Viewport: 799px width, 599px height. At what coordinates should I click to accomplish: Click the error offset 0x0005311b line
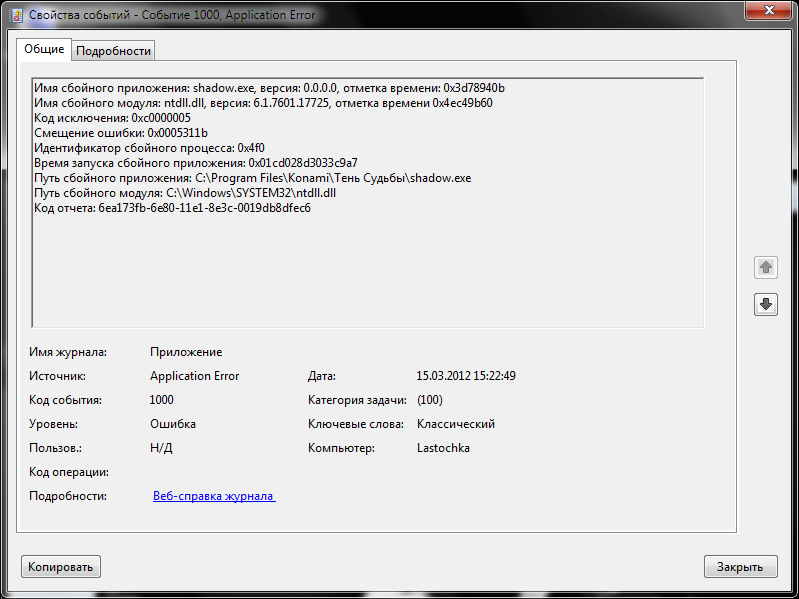point(121,133)
